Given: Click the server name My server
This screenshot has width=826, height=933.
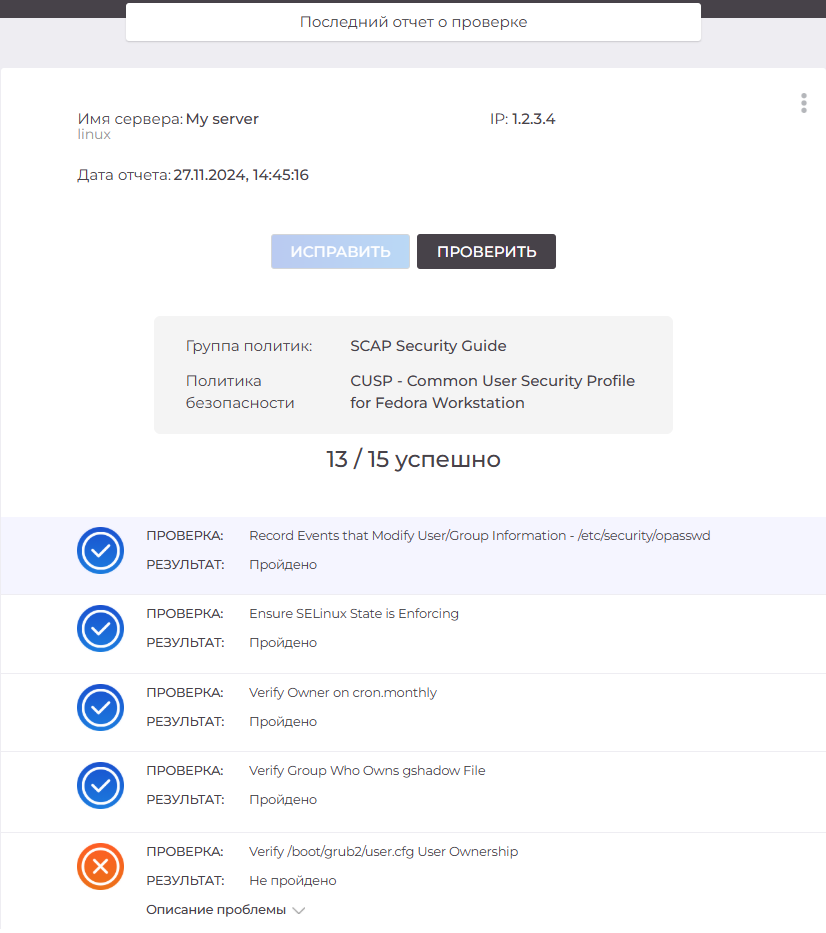Looking at the screenshot, I should [222, 119].
